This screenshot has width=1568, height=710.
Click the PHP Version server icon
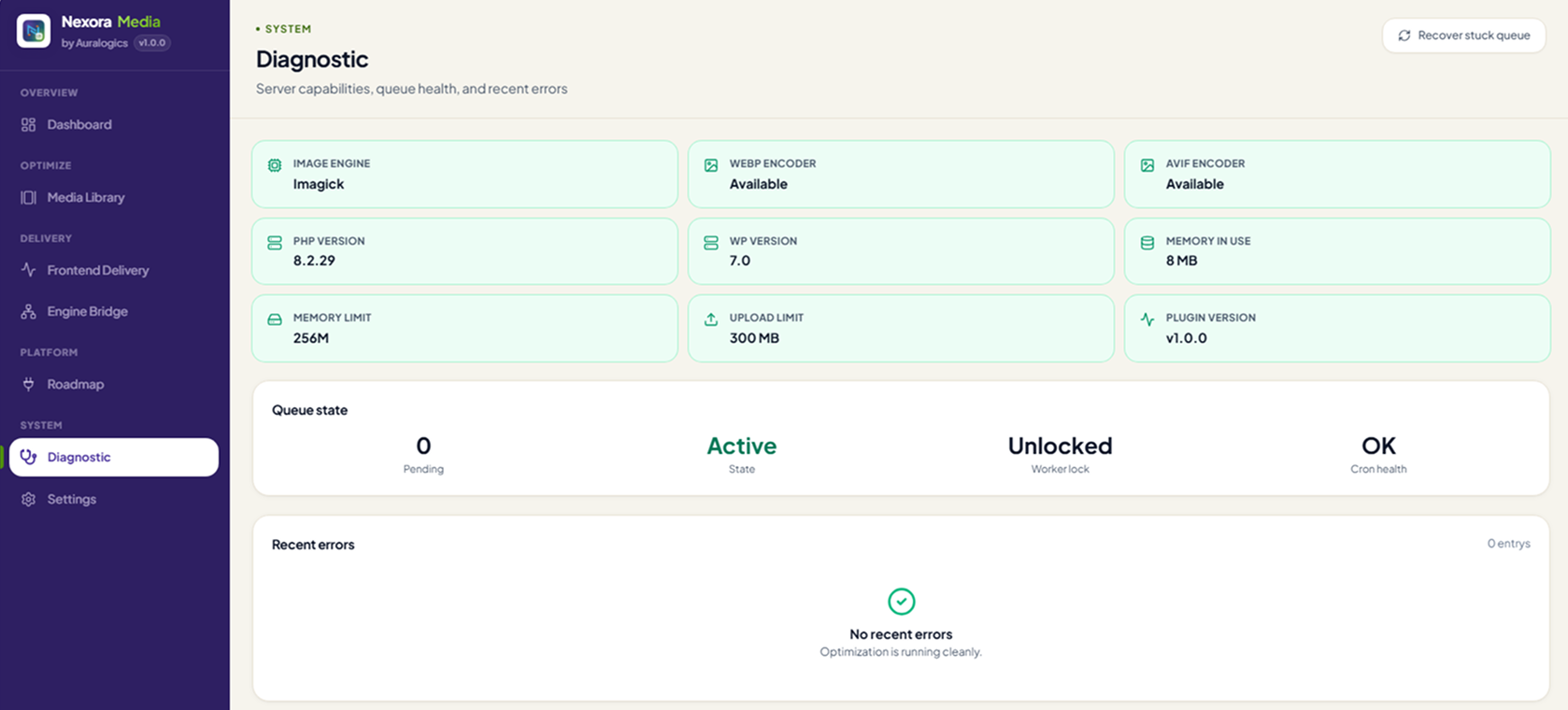tap(275, 243)
